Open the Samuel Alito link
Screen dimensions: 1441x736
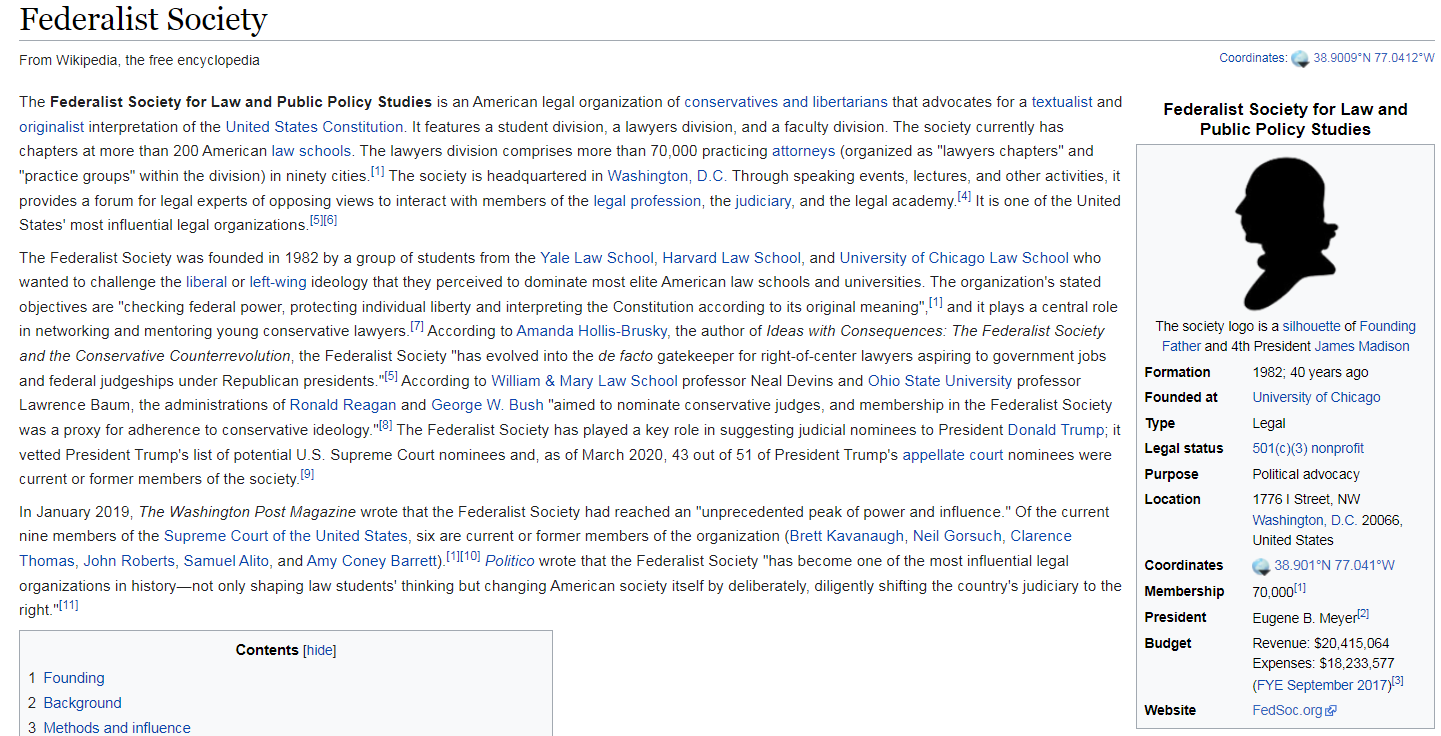click(227, 561)
